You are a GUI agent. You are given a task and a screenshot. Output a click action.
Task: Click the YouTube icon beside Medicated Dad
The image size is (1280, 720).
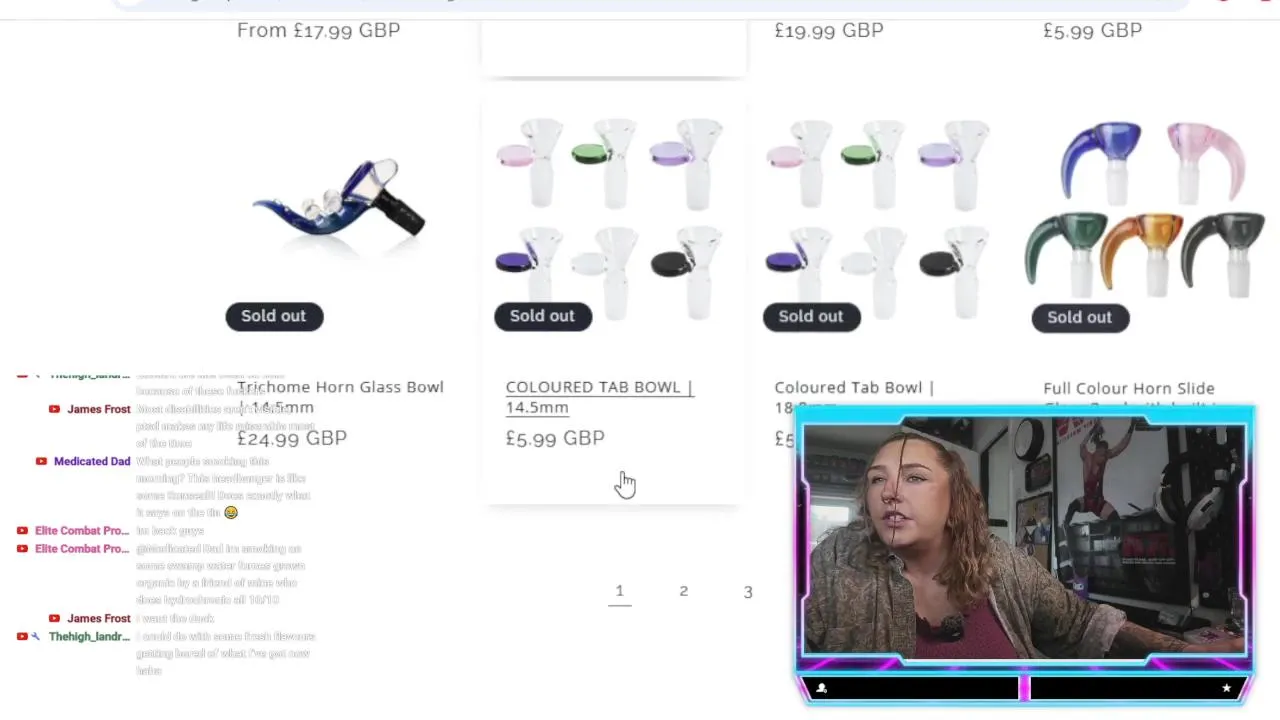coord(41,461)
